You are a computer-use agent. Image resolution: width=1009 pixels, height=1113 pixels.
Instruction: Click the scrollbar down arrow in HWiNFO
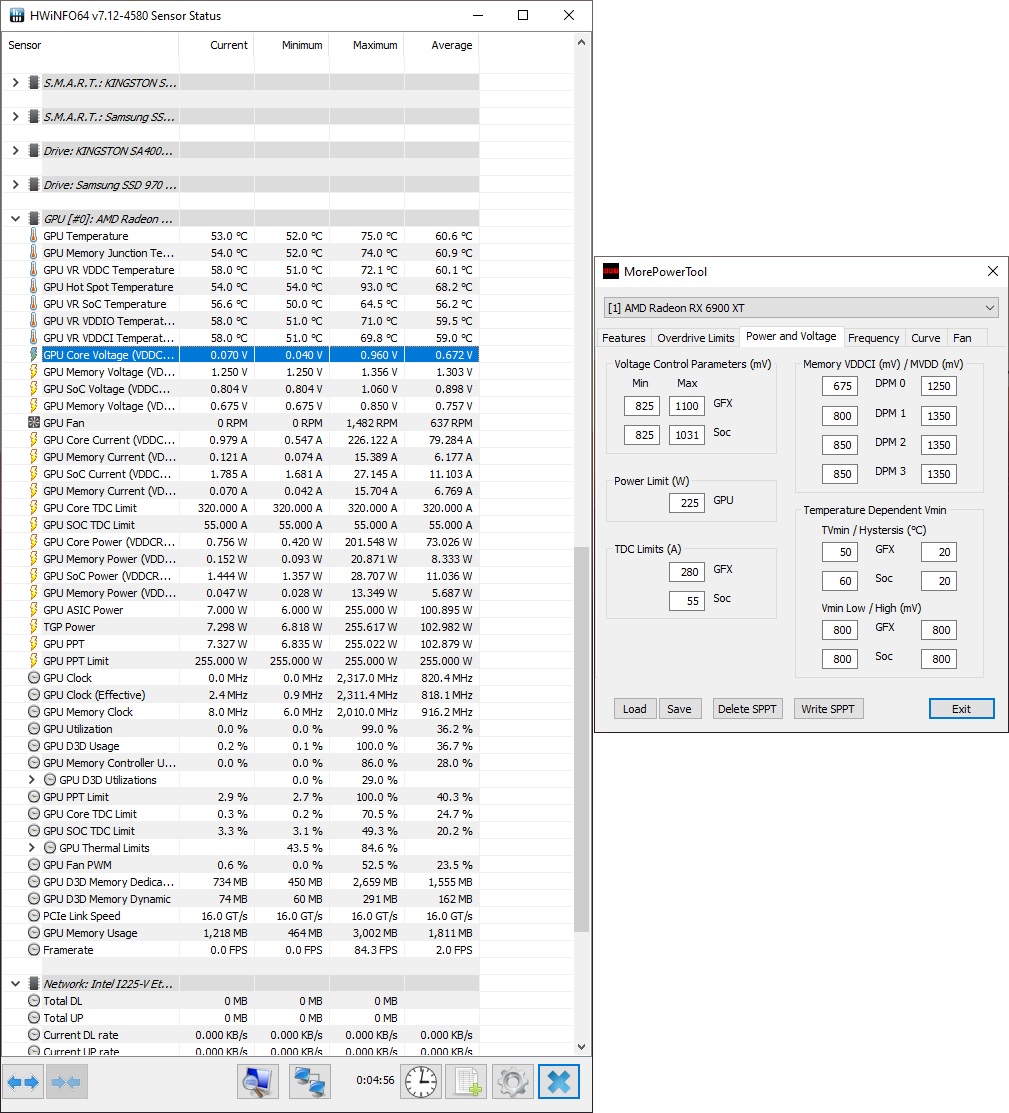click(x=581, y=1047)
